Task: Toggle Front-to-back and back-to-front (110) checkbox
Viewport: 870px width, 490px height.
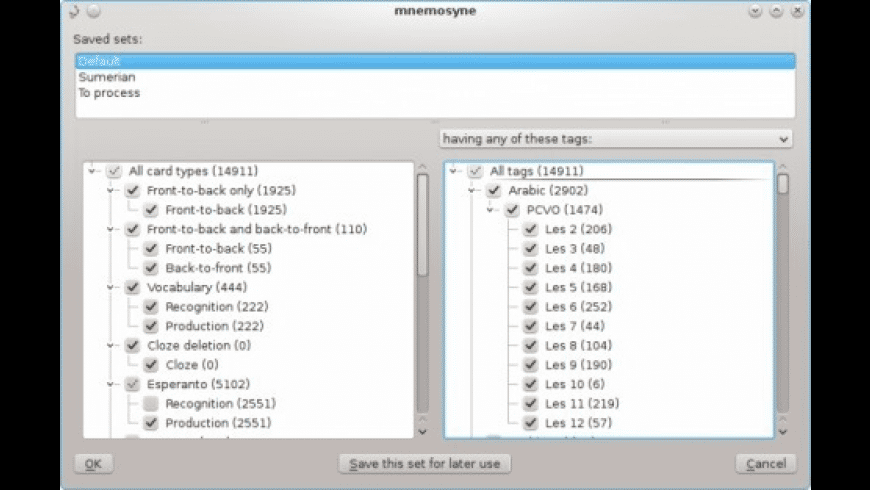Action: [x=132, y=229]
